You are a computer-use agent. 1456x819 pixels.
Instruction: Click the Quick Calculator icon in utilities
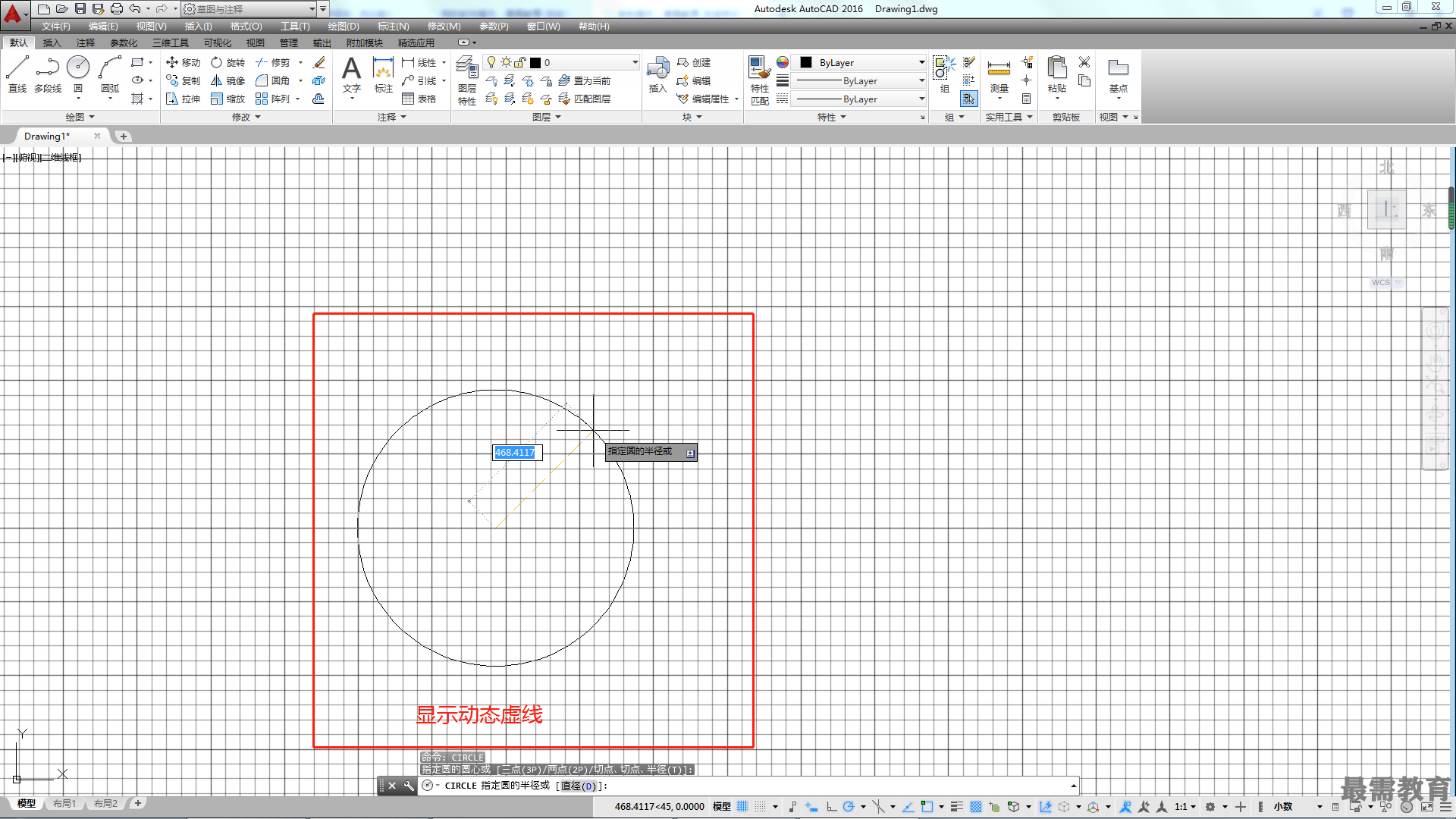click(1026, 99)
